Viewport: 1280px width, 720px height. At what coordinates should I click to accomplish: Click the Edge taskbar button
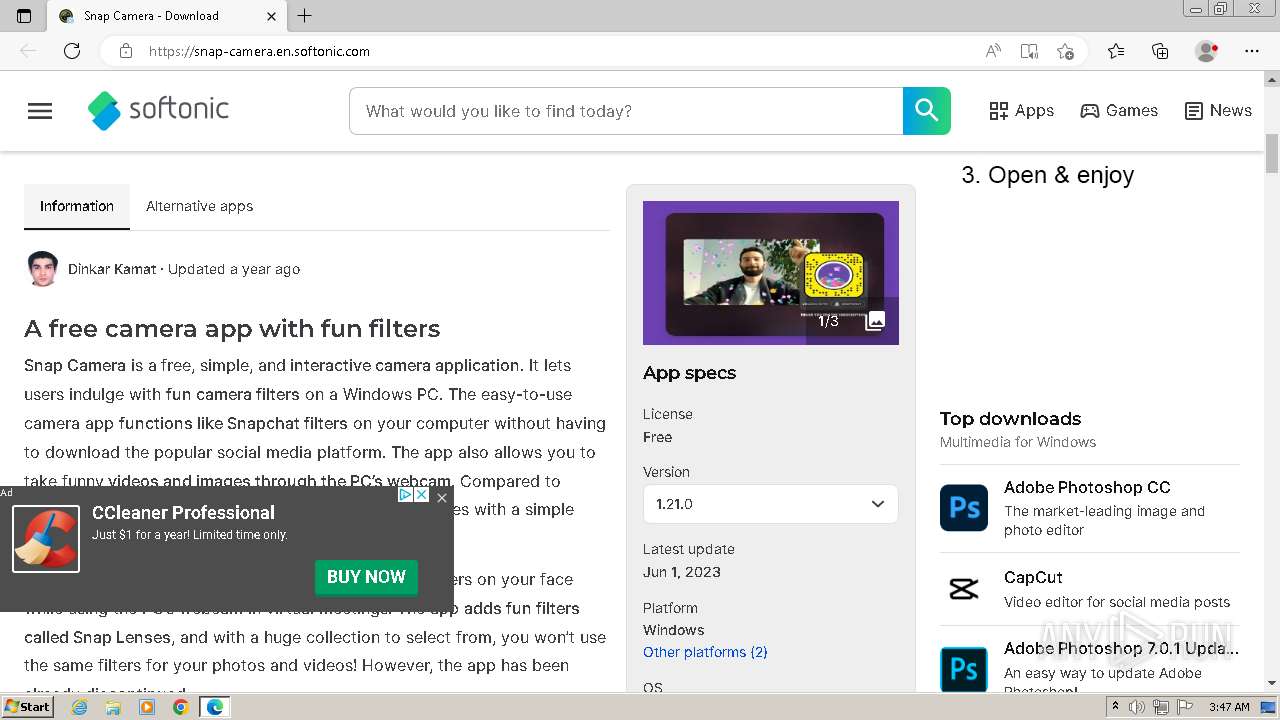(215, 707)
